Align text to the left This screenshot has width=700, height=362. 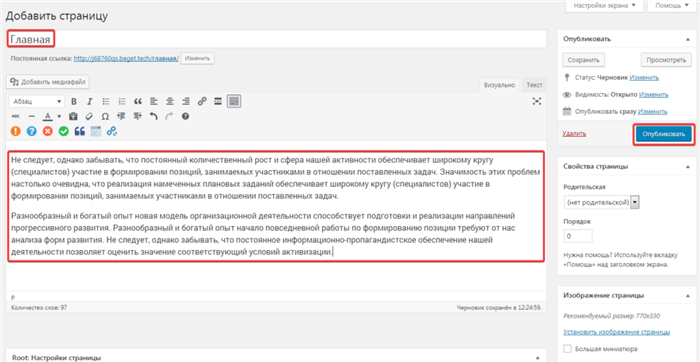(x=154, y=101)
